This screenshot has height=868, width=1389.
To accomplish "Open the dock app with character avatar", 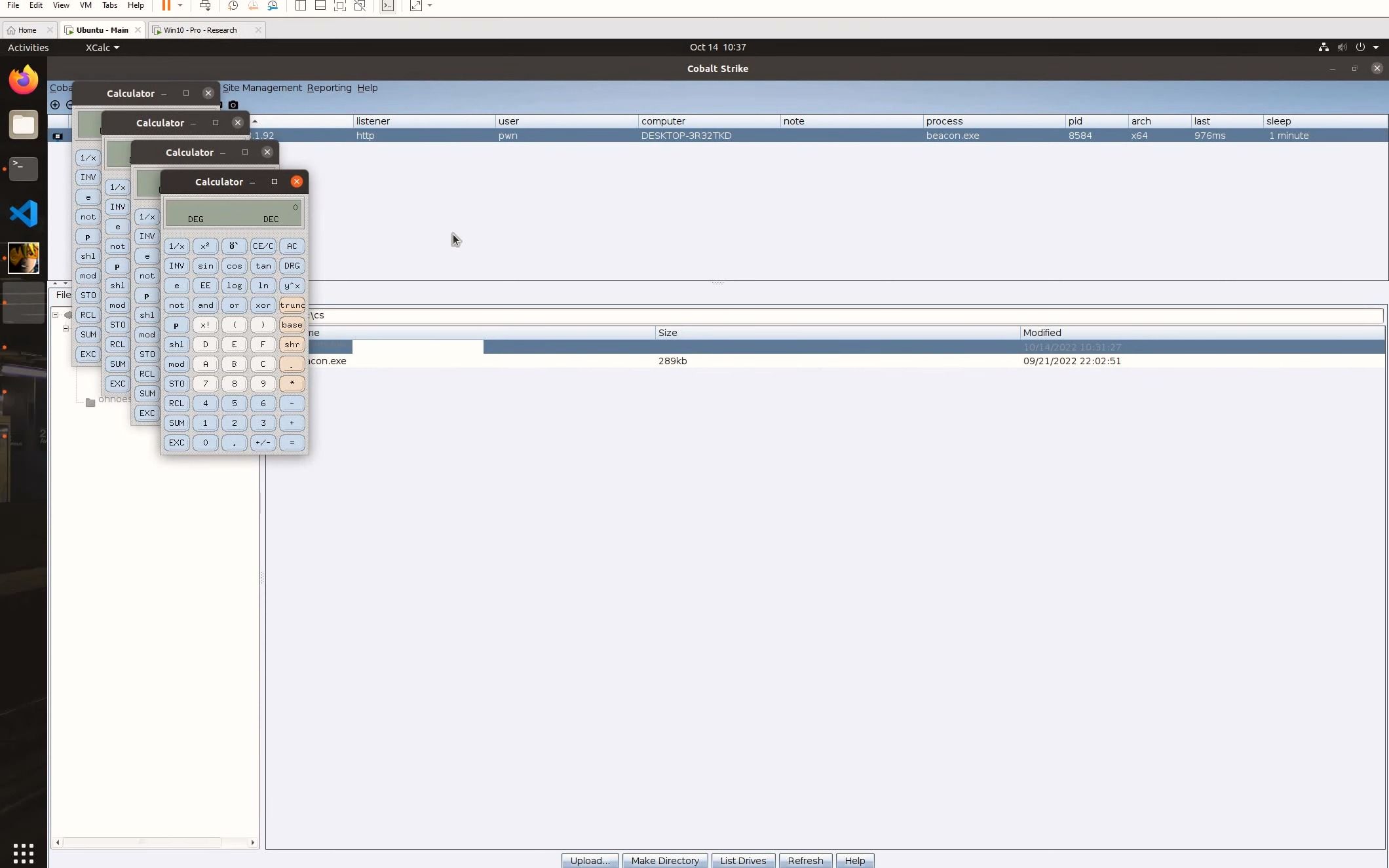I will tap(24, 258).
